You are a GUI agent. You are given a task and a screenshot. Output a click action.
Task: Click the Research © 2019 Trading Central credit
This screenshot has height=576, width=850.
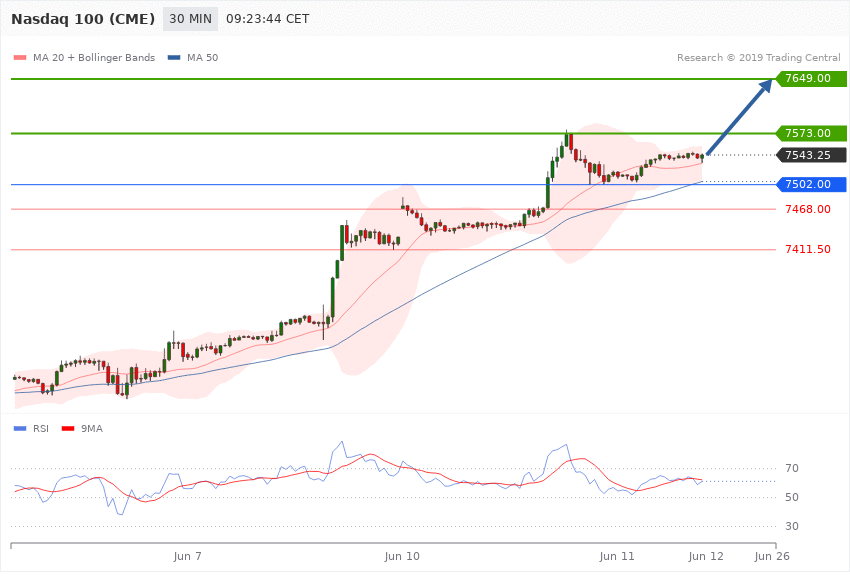click(758, 57)
